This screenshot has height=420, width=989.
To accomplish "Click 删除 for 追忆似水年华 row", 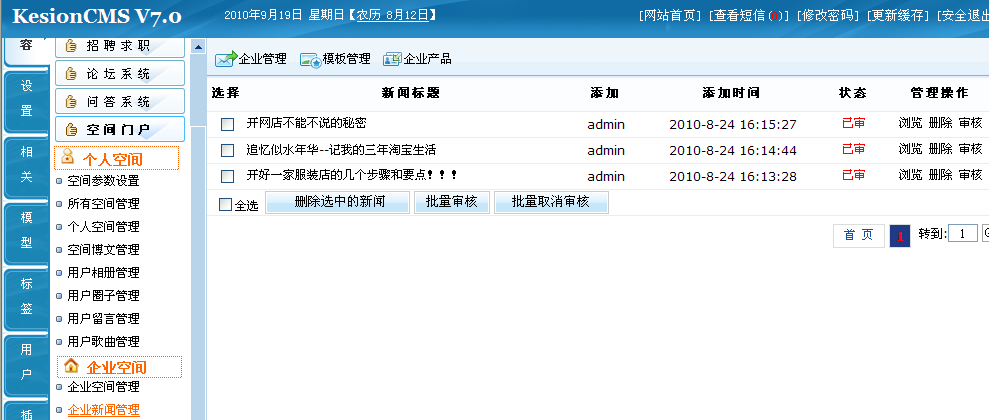I will coord(940,148).
